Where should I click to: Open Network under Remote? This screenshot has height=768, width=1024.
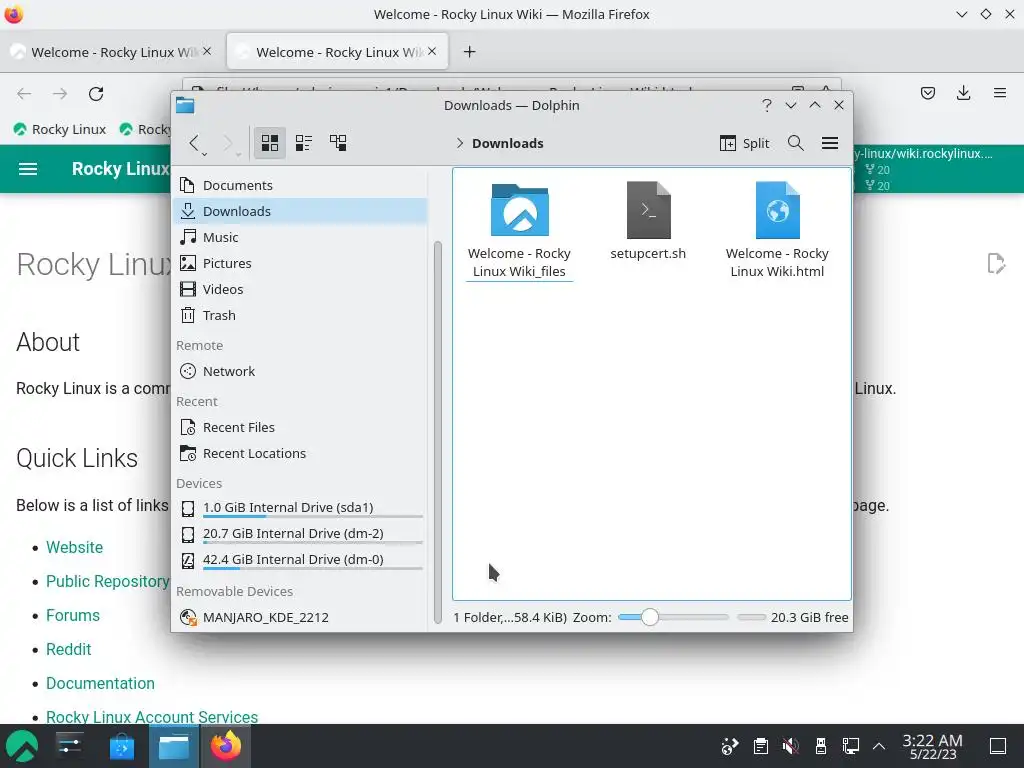point(300,371)
